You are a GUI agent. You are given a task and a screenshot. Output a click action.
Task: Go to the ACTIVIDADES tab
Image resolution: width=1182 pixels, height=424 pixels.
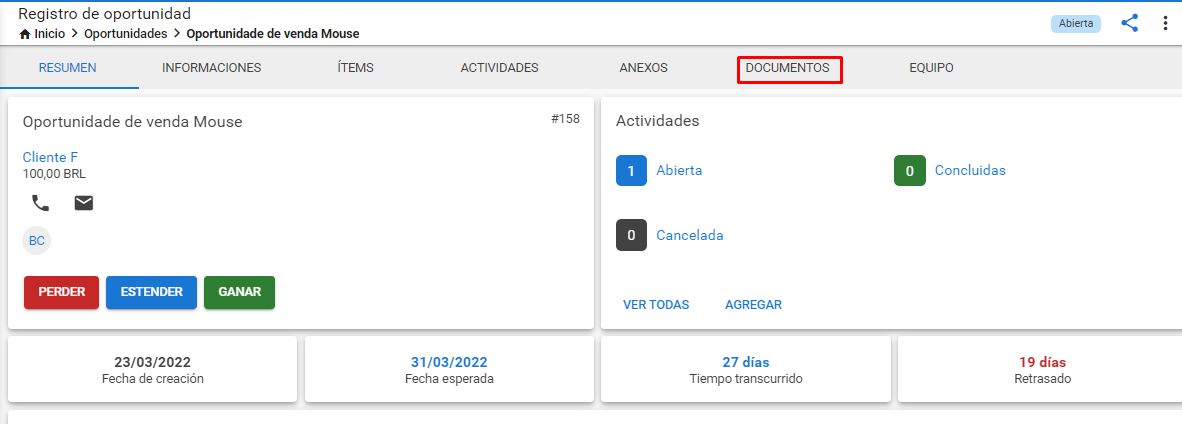tap(499, 68)
